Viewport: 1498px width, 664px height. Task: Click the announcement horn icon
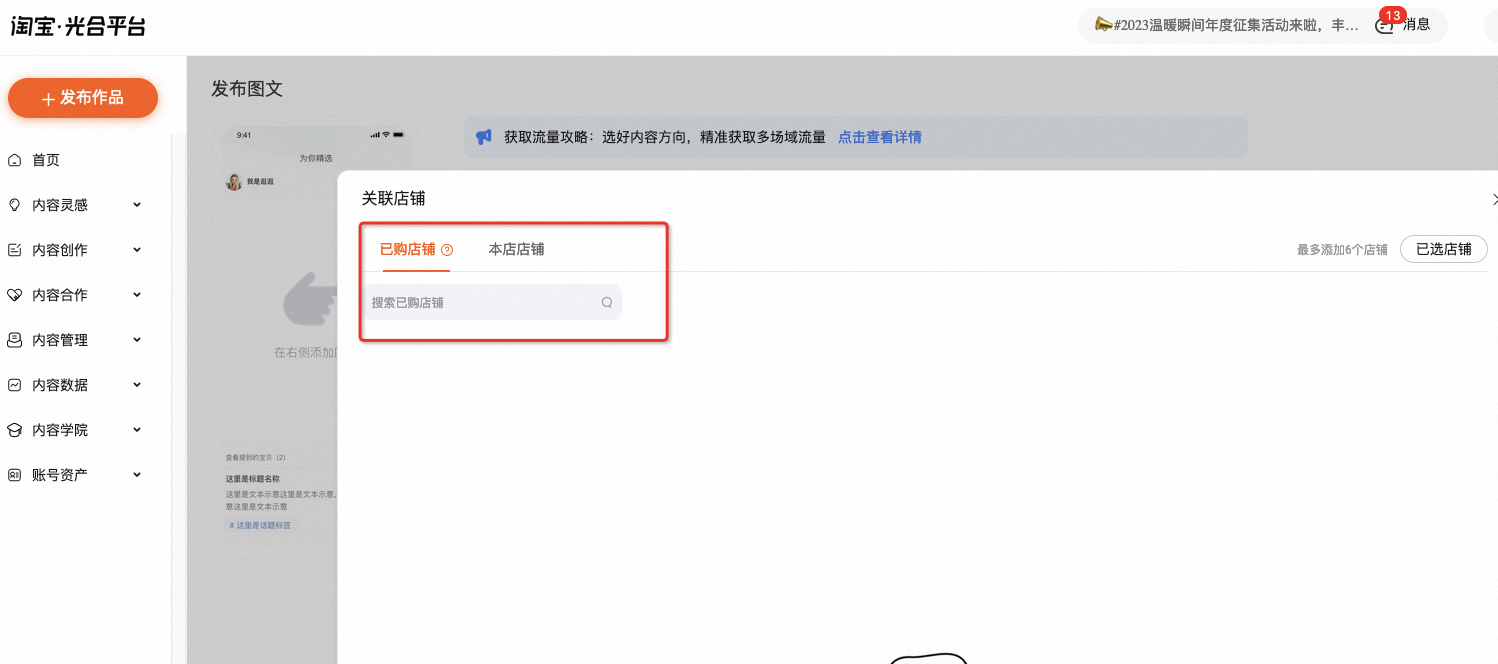click(1104, 25)
